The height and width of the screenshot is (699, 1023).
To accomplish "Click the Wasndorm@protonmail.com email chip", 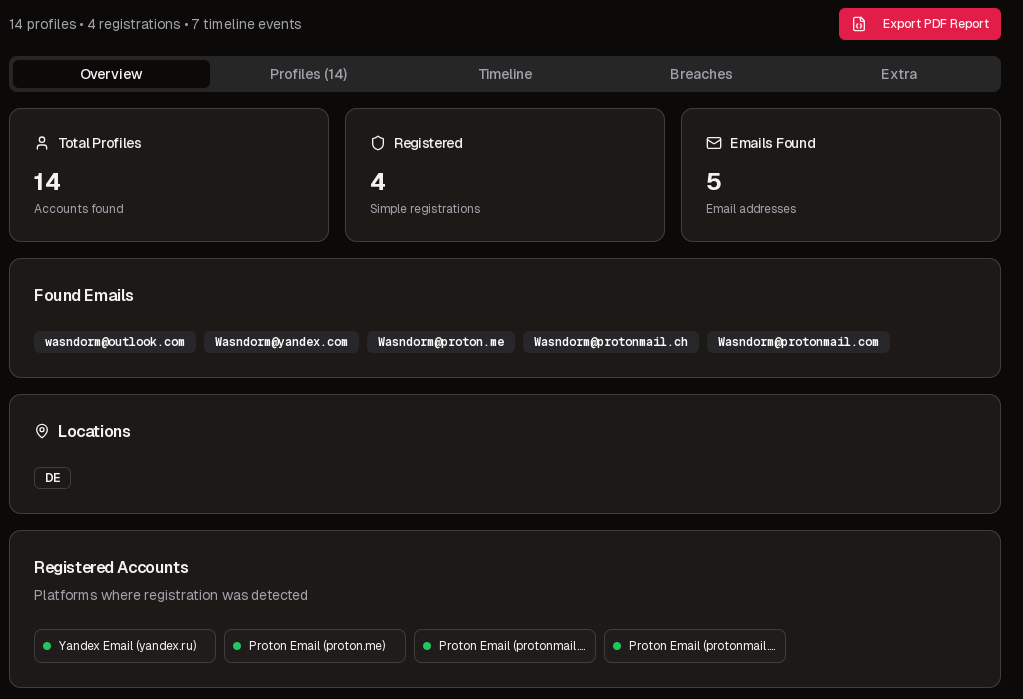I will point(798,342).
